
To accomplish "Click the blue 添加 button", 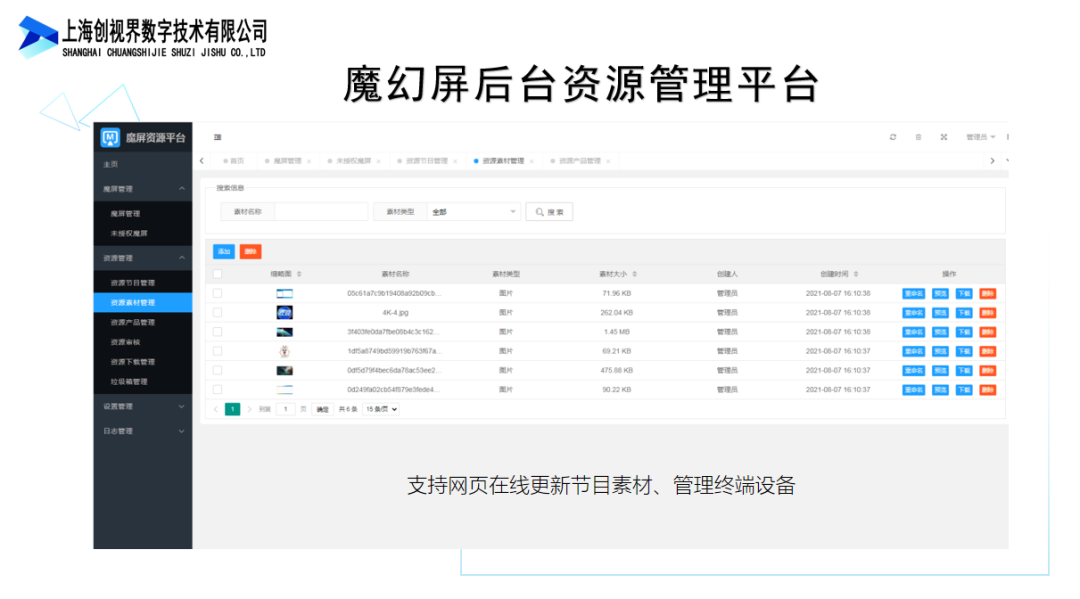I will [223, 251].
